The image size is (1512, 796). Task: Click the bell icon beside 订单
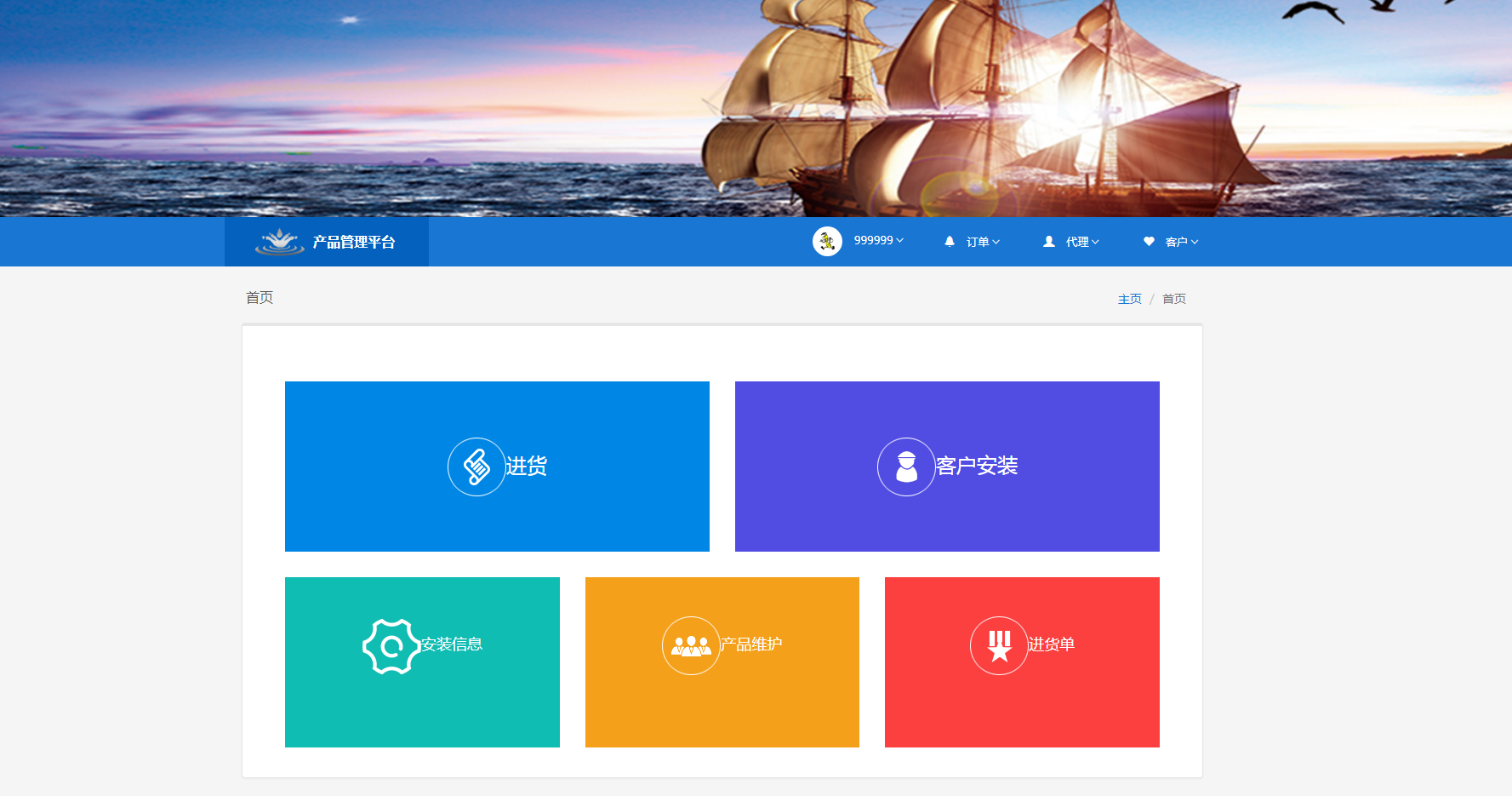click(x=950, y=242)
